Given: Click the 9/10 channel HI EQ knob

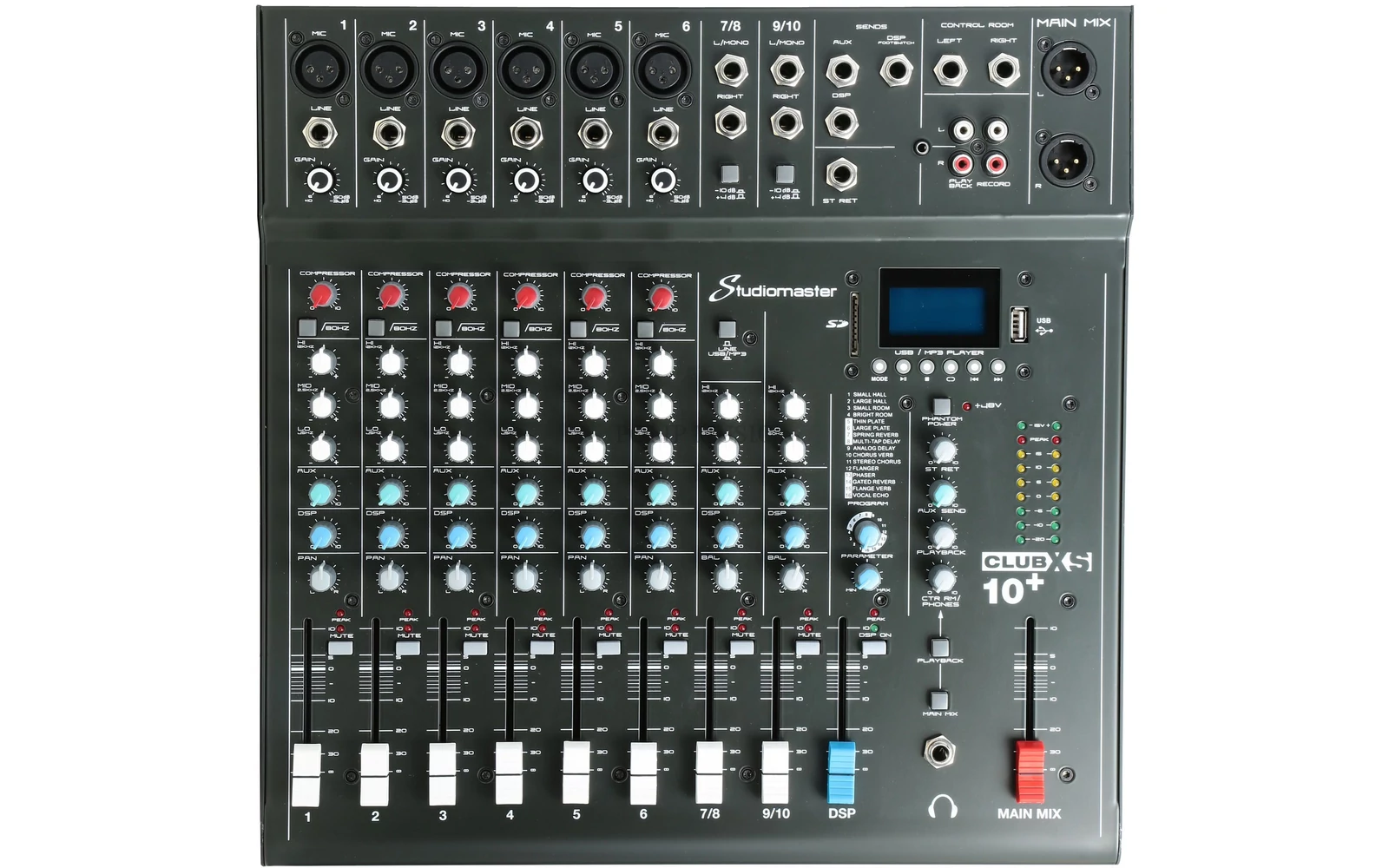Looking at the screenshot, I should [x=793, y=406].
